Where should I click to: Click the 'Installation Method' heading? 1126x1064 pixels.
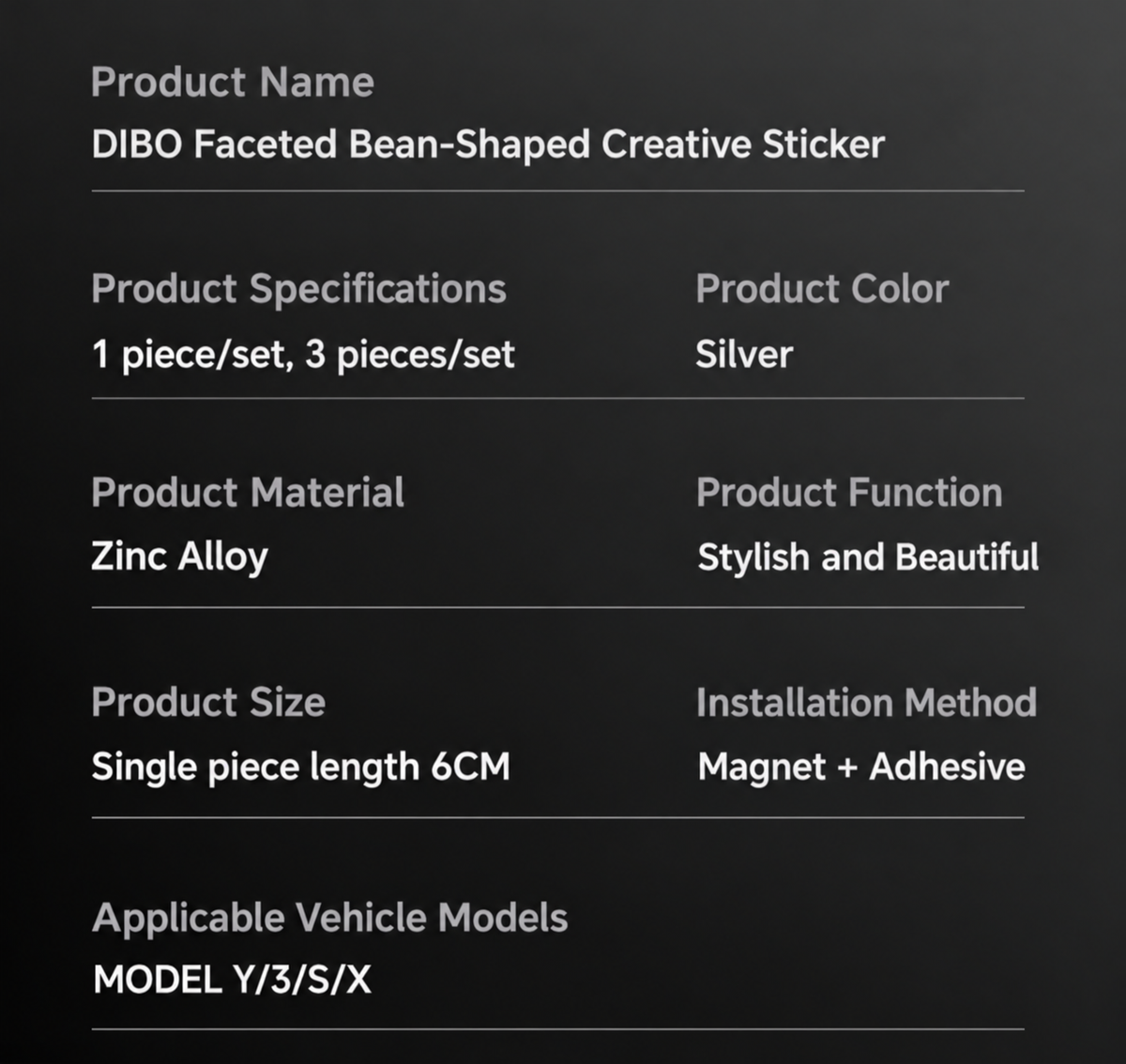click(866, 703)
